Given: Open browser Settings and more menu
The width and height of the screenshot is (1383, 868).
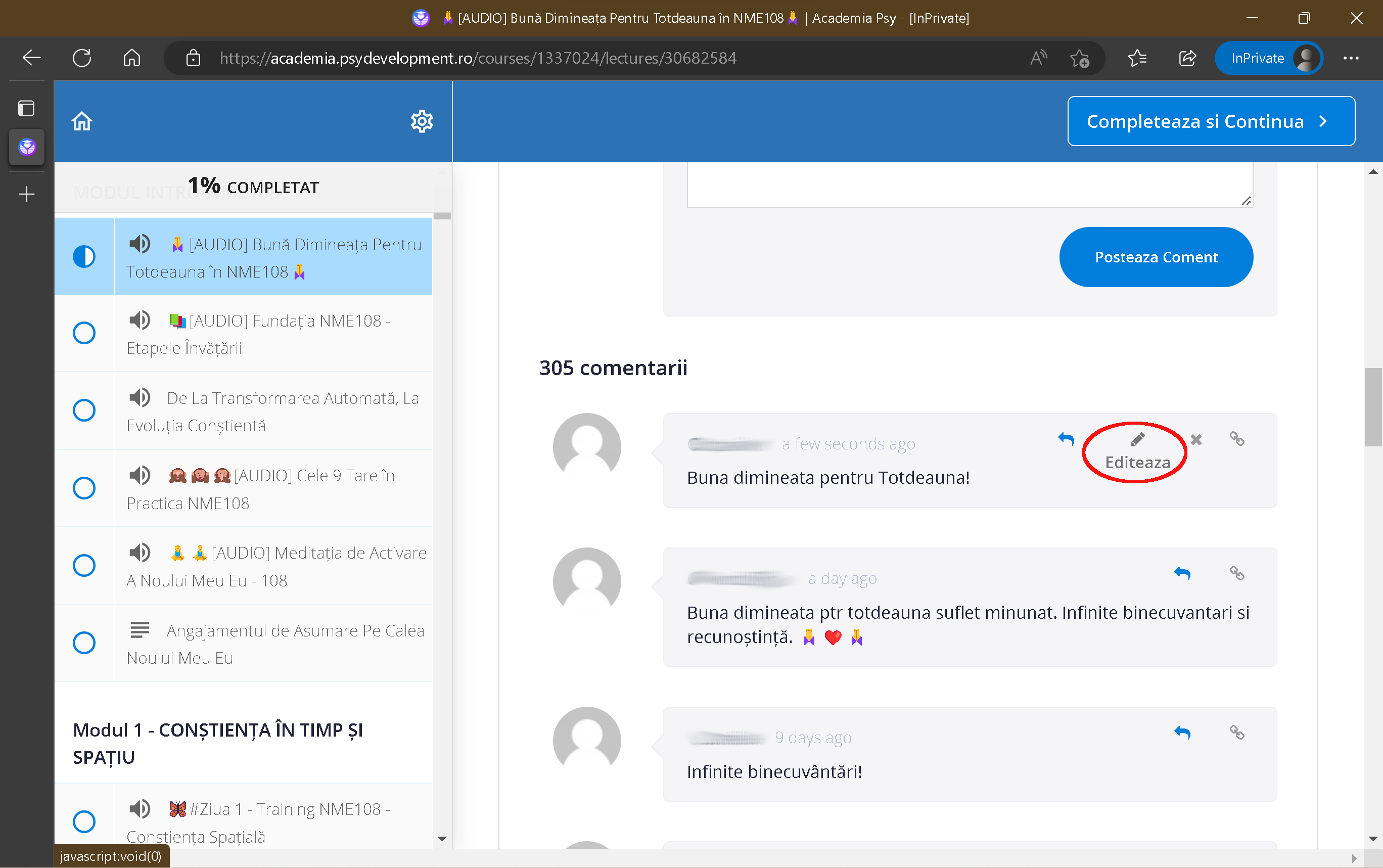Looking at the screenshot, I should 1351,58.
